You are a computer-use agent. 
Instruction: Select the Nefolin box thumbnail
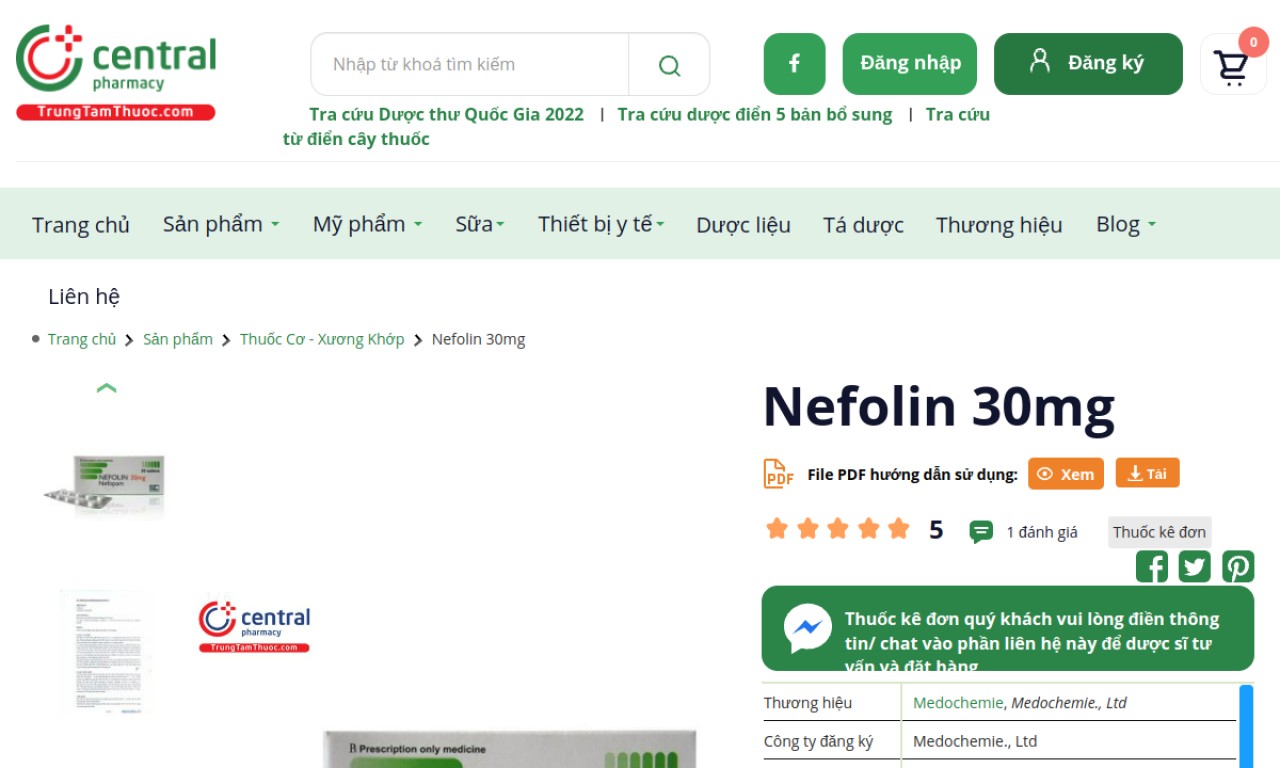(x=106, y=486)
